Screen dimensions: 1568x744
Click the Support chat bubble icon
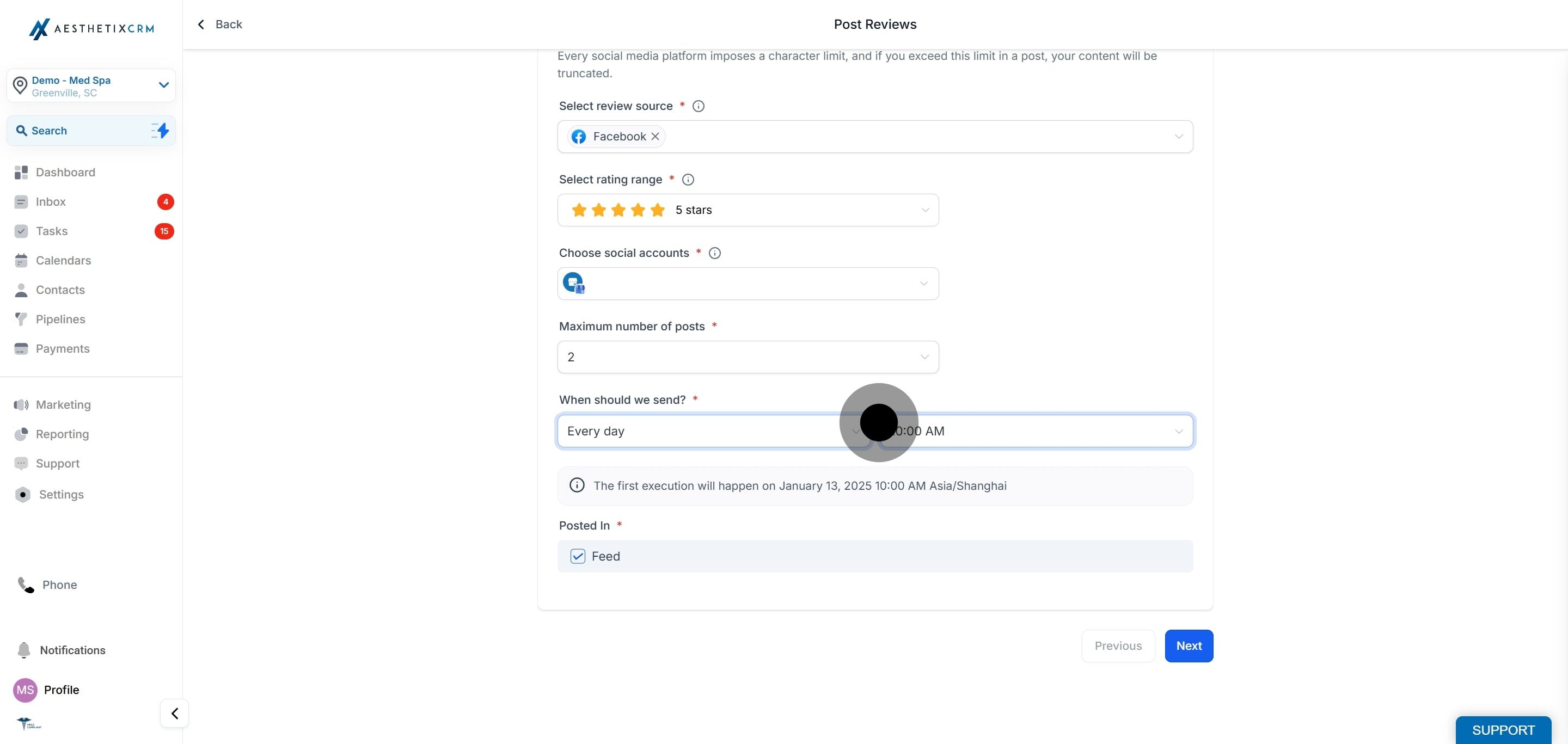(21, 464)
